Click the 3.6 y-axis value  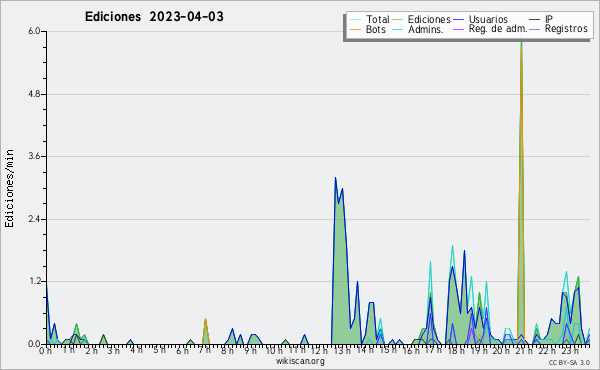[x=34, y=156]
